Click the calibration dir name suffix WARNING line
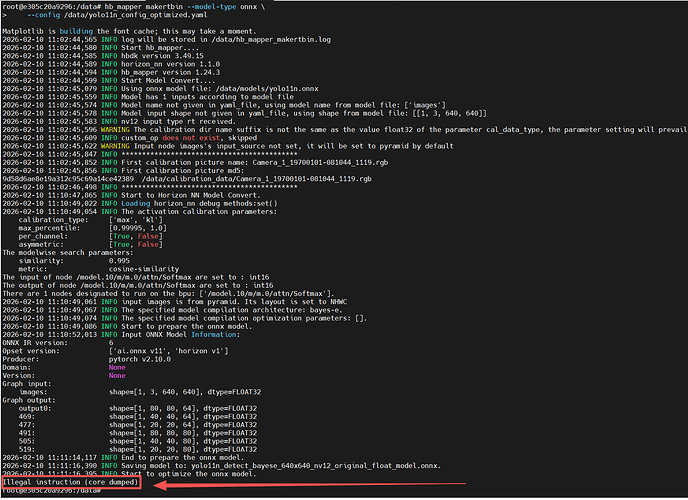This screenshot has height=500, width=688. 344,129
